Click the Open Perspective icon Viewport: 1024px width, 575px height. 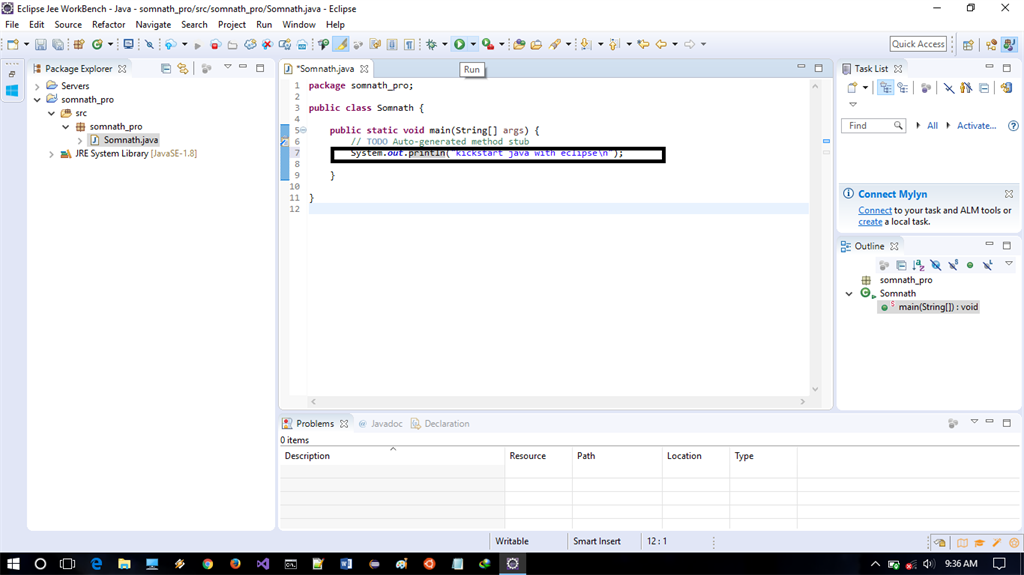pos(968,44)
